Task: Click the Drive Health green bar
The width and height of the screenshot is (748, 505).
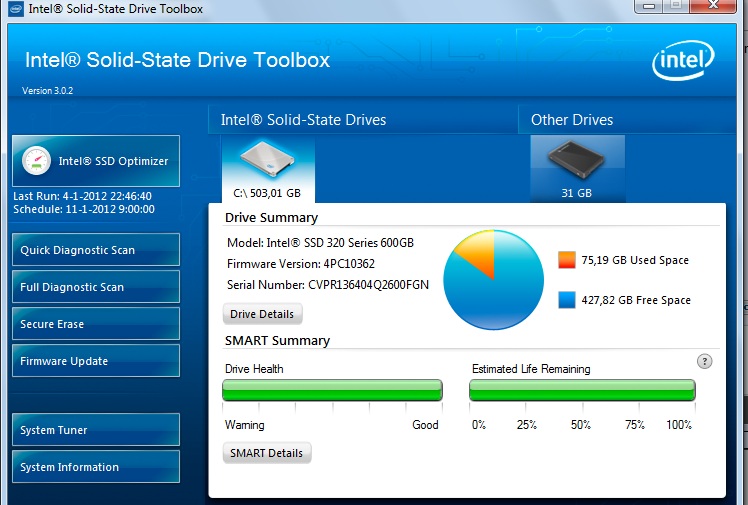Action: click(332, 390)
